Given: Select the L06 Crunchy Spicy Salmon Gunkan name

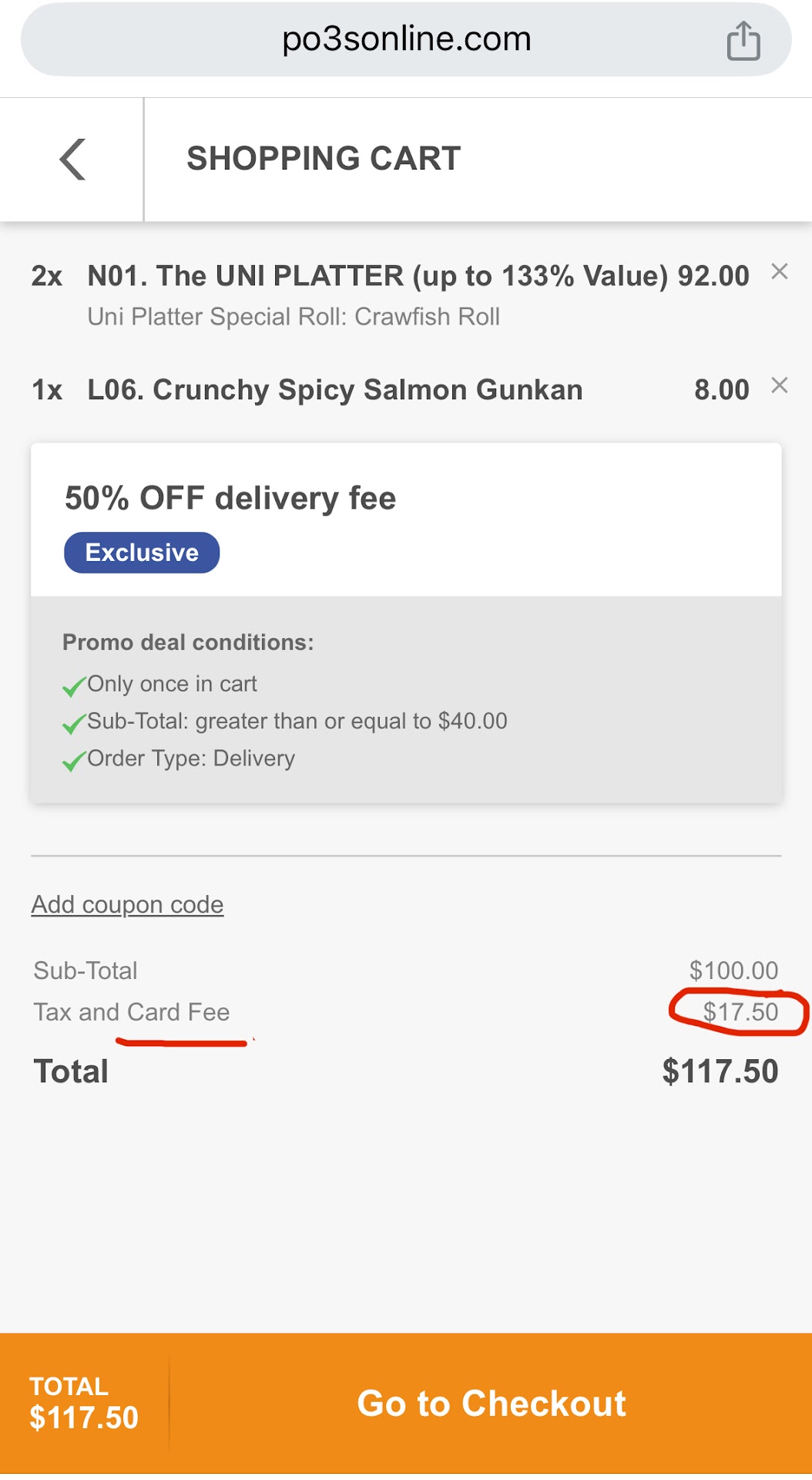Looking at the screenshot, I should pyautogui.click(x=334, y=390).
